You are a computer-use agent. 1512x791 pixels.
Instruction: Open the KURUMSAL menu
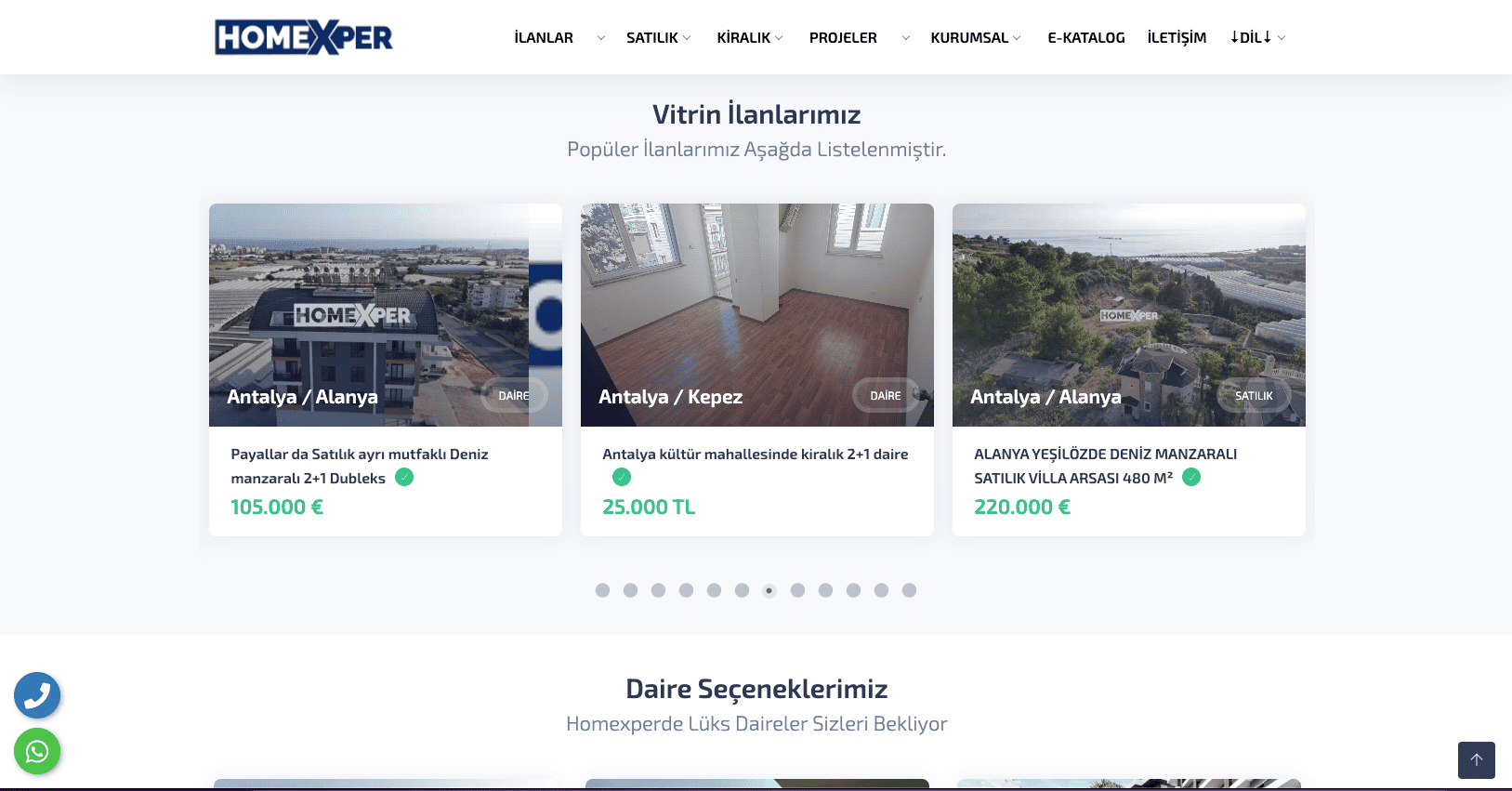(x=969, y=38)
